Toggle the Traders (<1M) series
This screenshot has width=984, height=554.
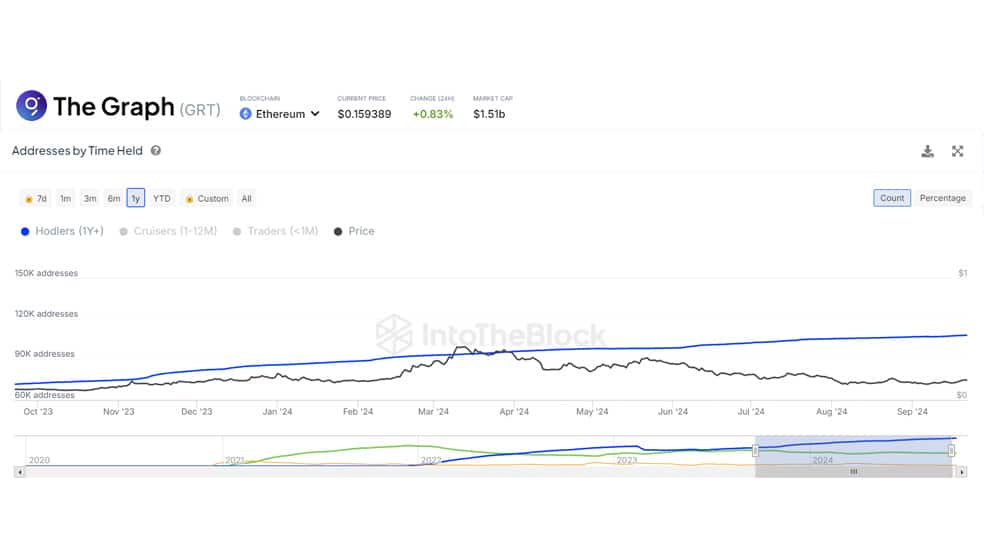(275, 231)
